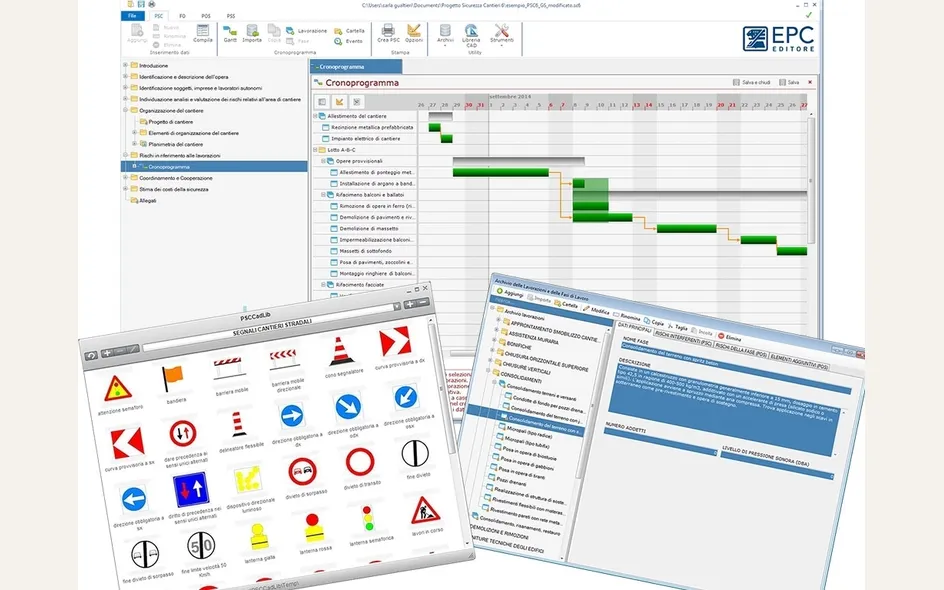Image resolution: width=944 pixels, height=590 pixels.
Task: Click Modifica in the Archivio toolbar
Action: click(595, 311)
